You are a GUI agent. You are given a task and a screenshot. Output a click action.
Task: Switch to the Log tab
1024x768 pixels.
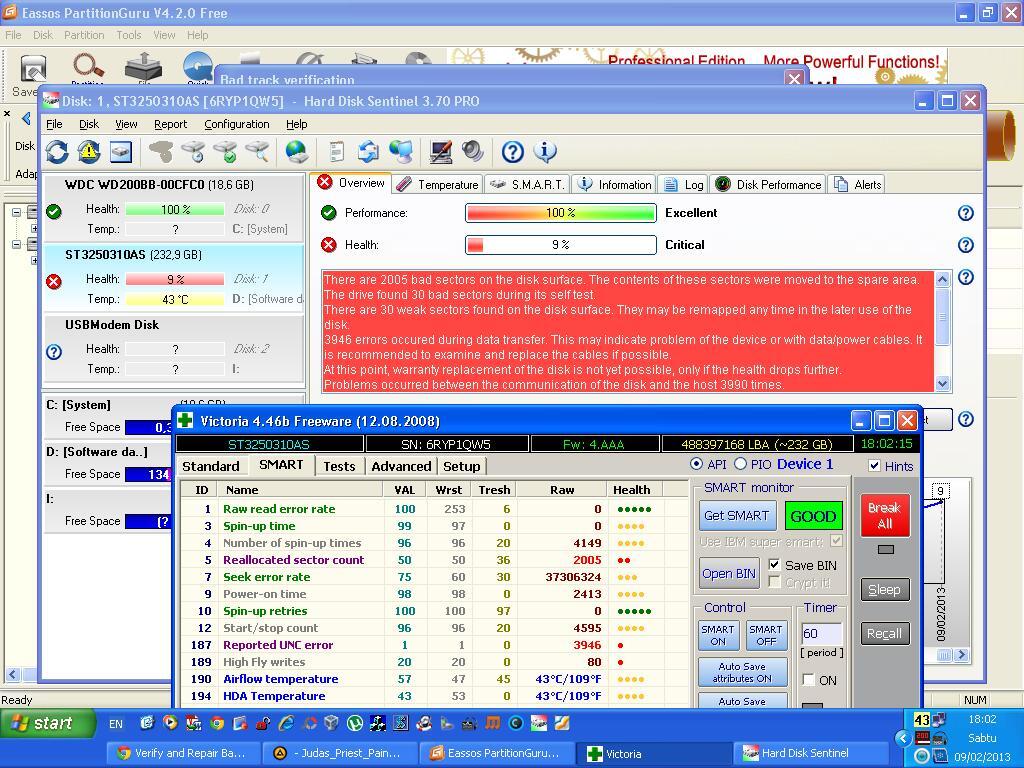pos(683,185)
